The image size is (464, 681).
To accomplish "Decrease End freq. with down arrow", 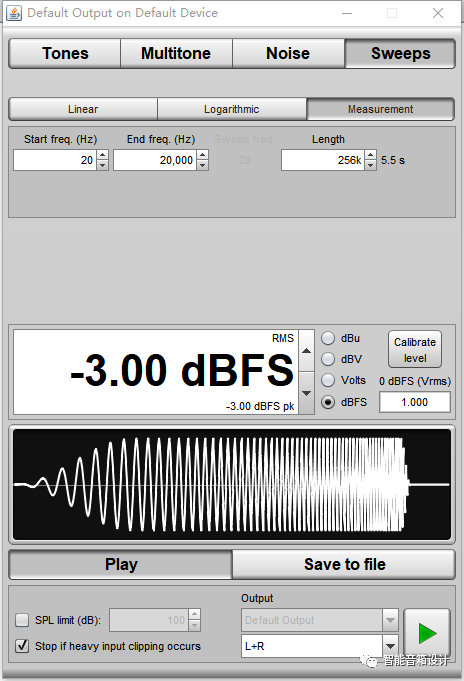I will [x=202, y=165].
